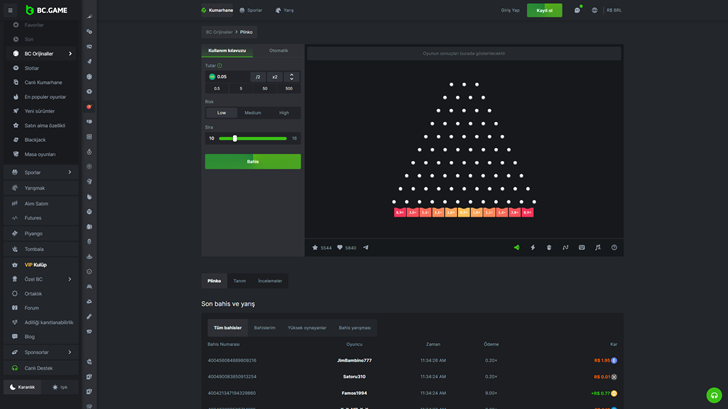This screenshot has width=728, height=409.
Task: Set bet amount preset to 50
Action: click(x=265, y=89)
